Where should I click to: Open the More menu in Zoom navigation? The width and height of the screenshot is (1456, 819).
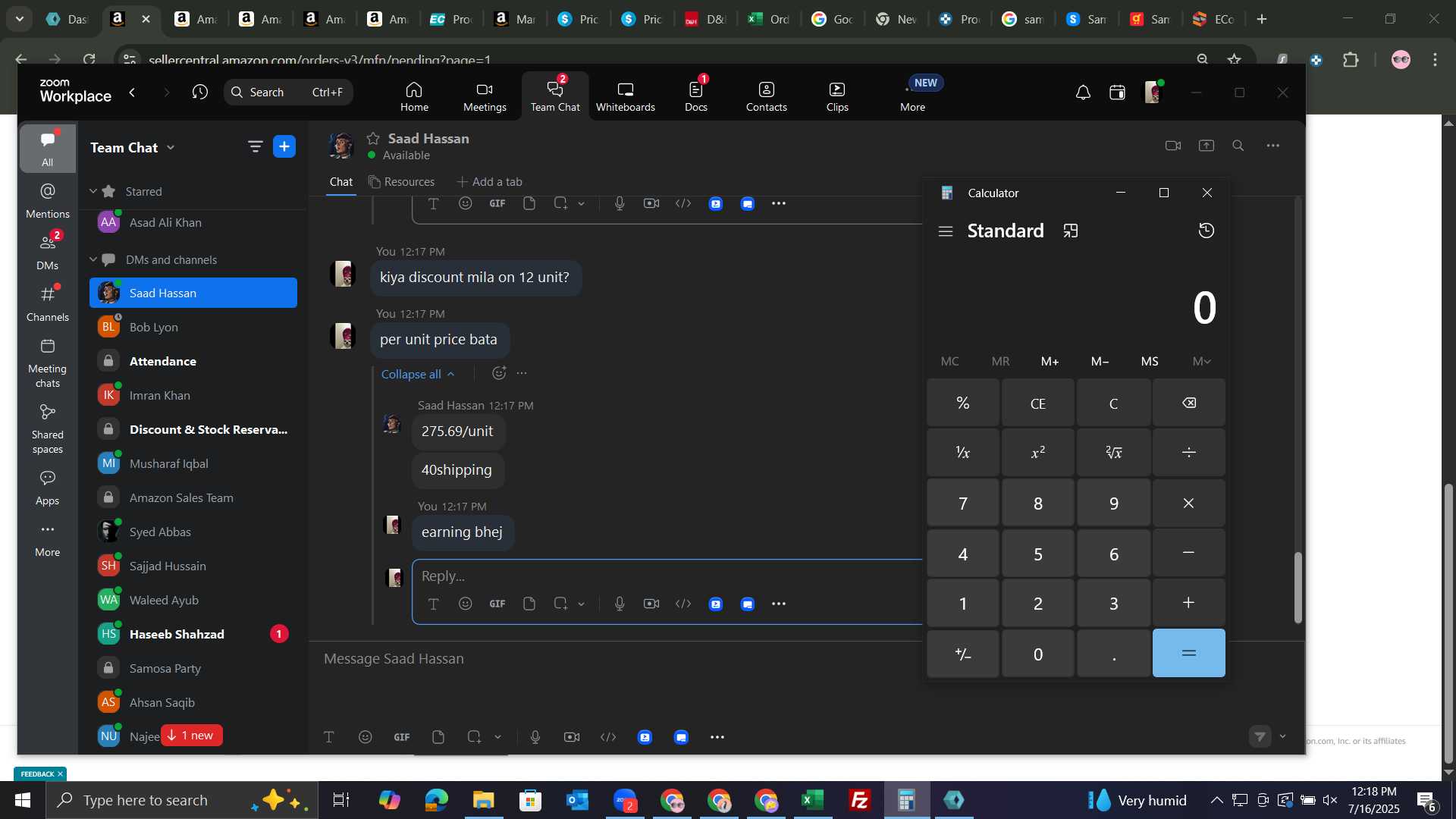coord(912,96)
